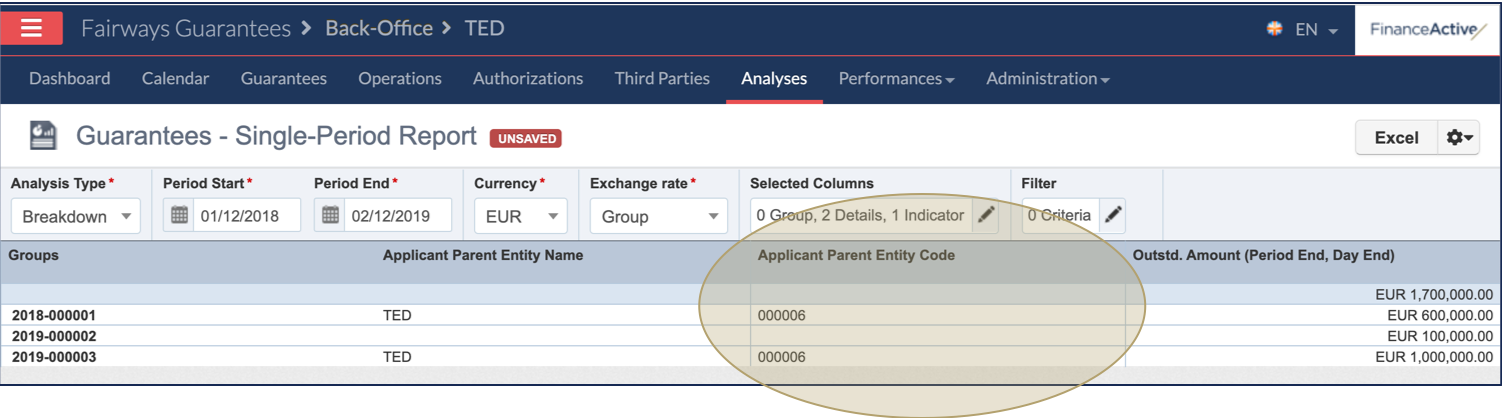The width and height of the screenshot is (1502, 418).
Task: Open the Analysis Type Breakdown dropdown
Action: 76,216
